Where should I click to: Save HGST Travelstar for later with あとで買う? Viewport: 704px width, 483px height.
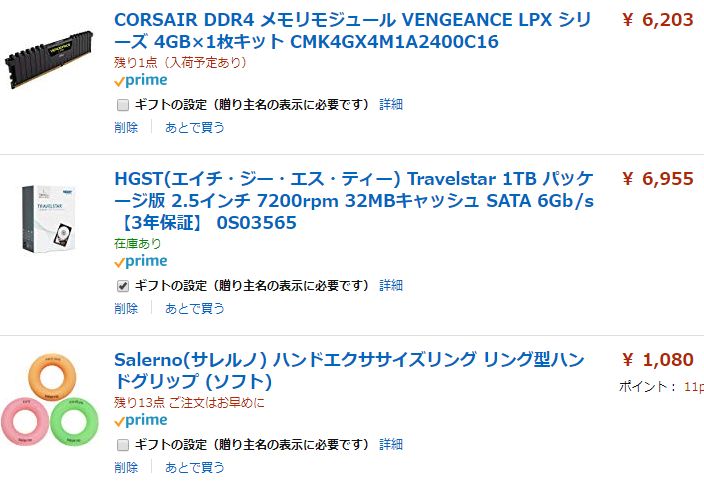pos(194,309)
